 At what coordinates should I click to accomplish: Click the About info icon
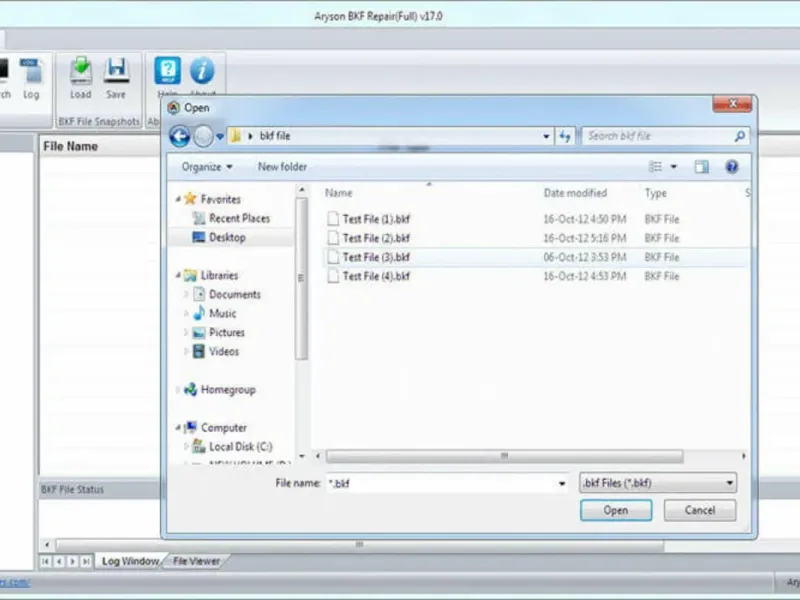[202, 71]
